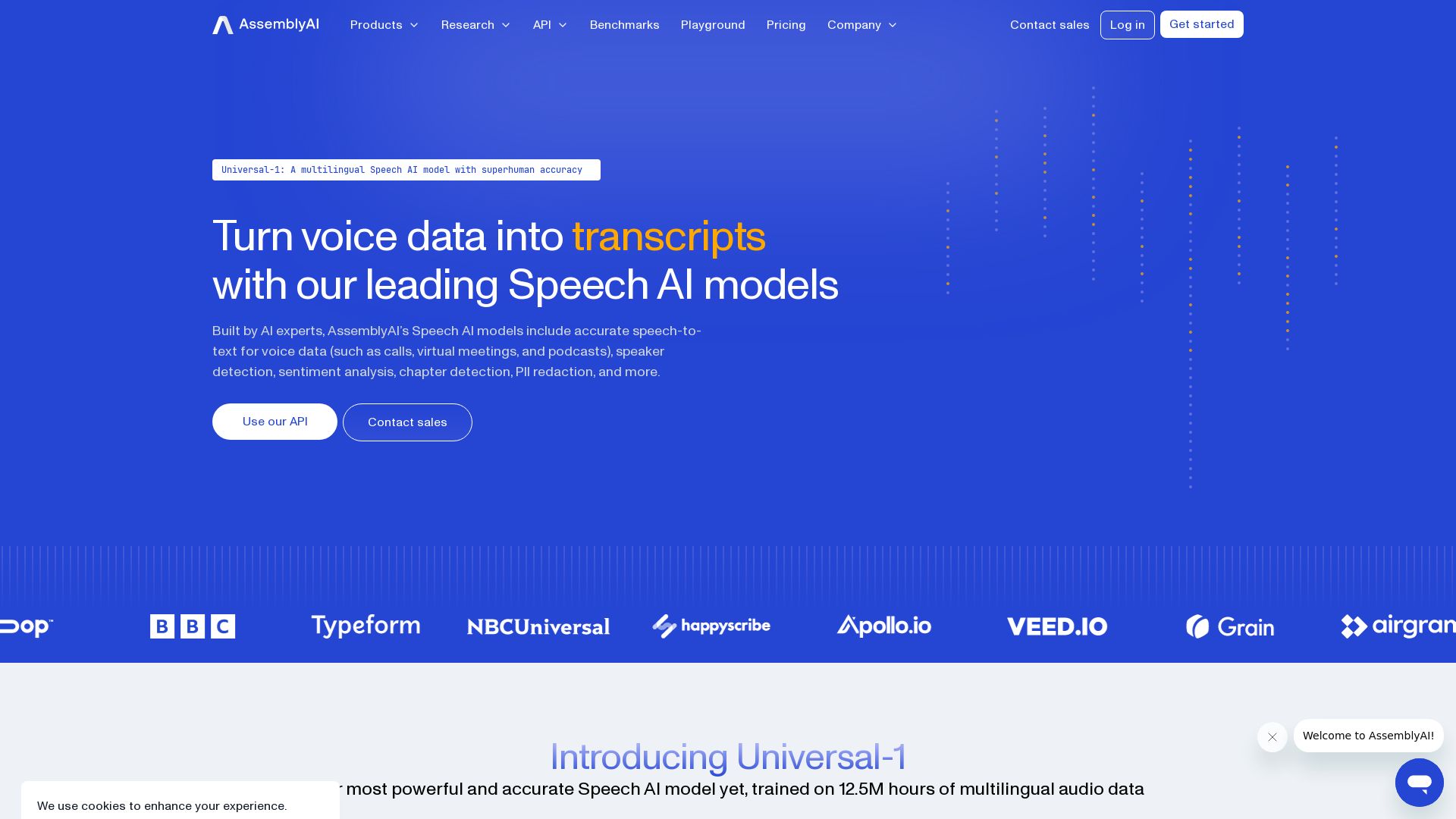Click the chat button icon bottom right
This screenshot has height=819, width=1456.
1419,782
